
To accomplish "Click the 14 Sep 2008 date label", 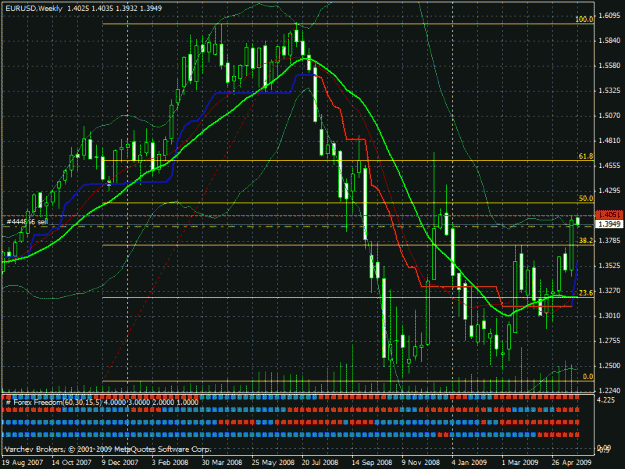I will pos(372,463).
